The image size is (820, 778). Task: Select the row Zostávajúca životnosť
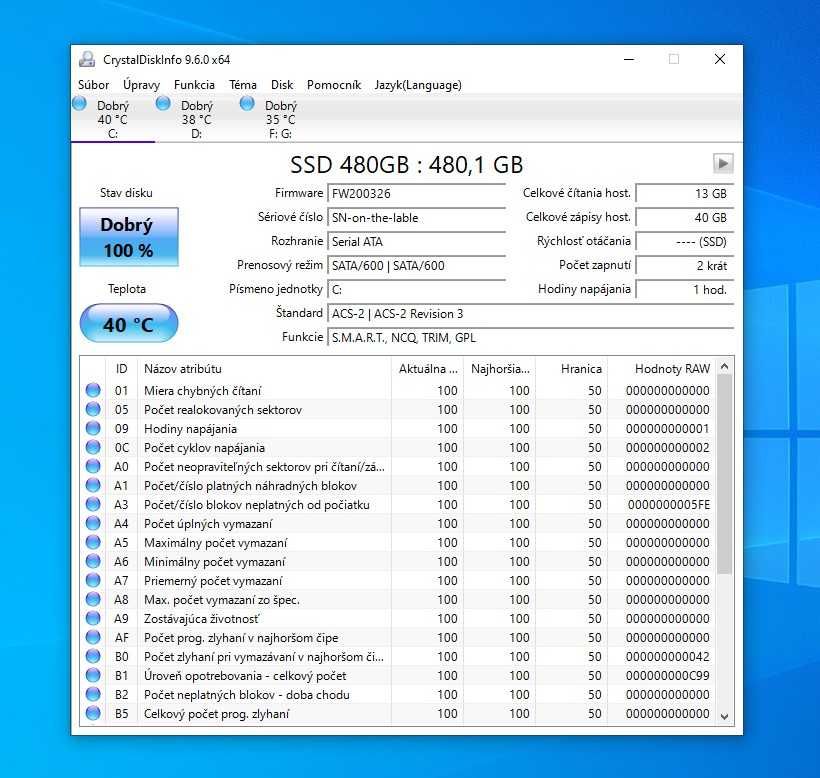point(398,619)
